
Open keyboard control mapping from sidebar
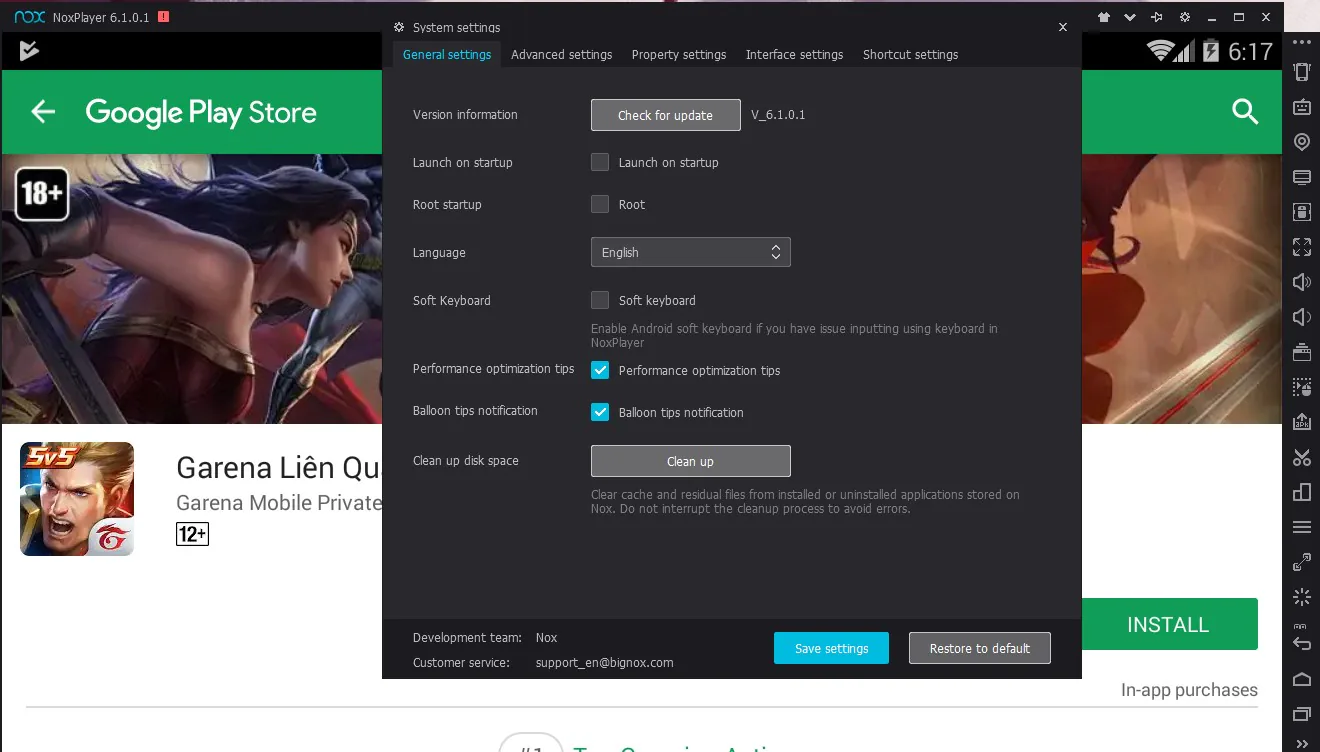1302,107
